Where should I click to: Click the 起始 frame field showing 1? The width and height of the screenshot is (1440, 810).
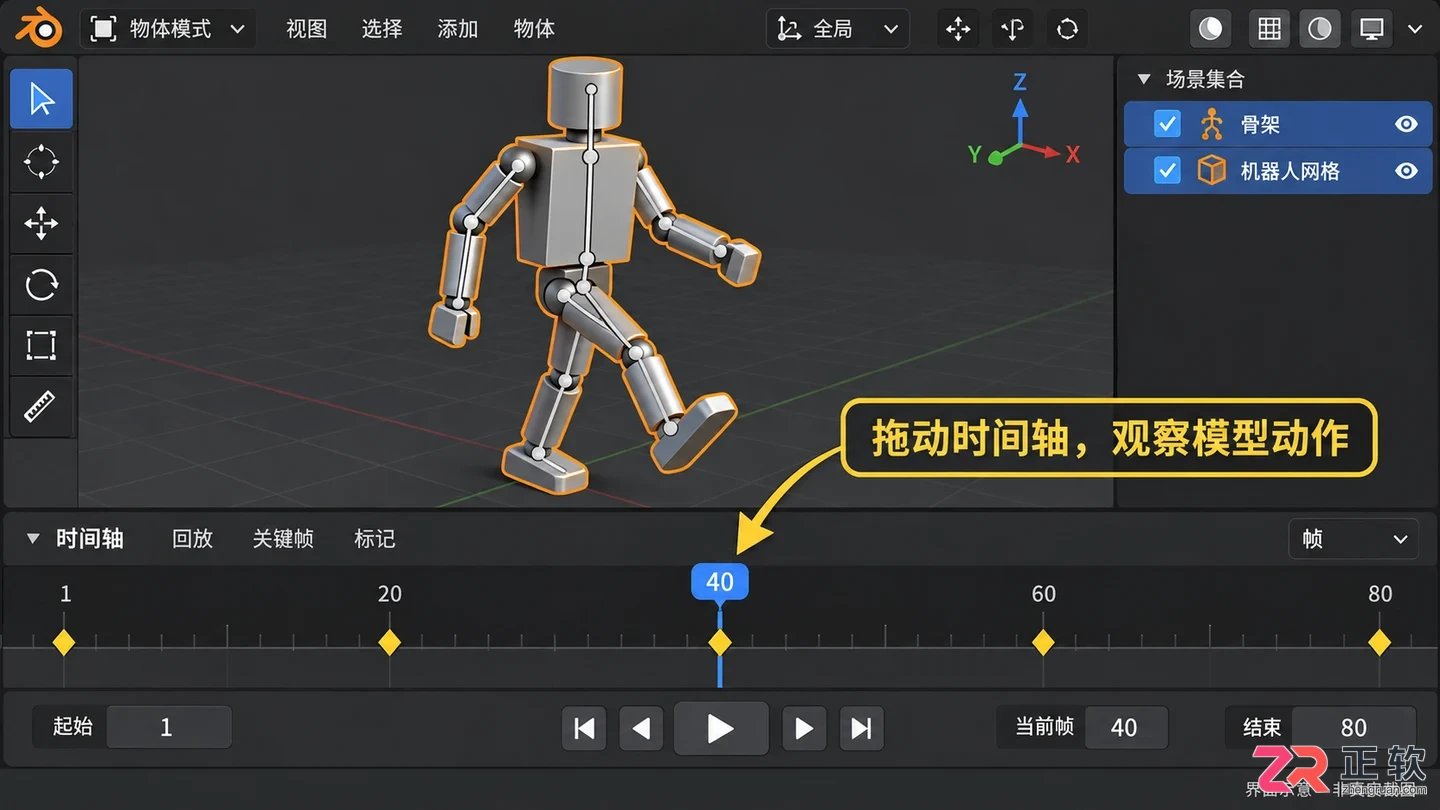169,727
